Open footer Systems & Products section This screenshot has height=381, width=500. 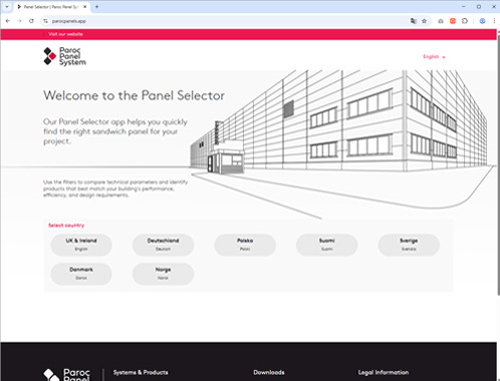tap(140, 372)
